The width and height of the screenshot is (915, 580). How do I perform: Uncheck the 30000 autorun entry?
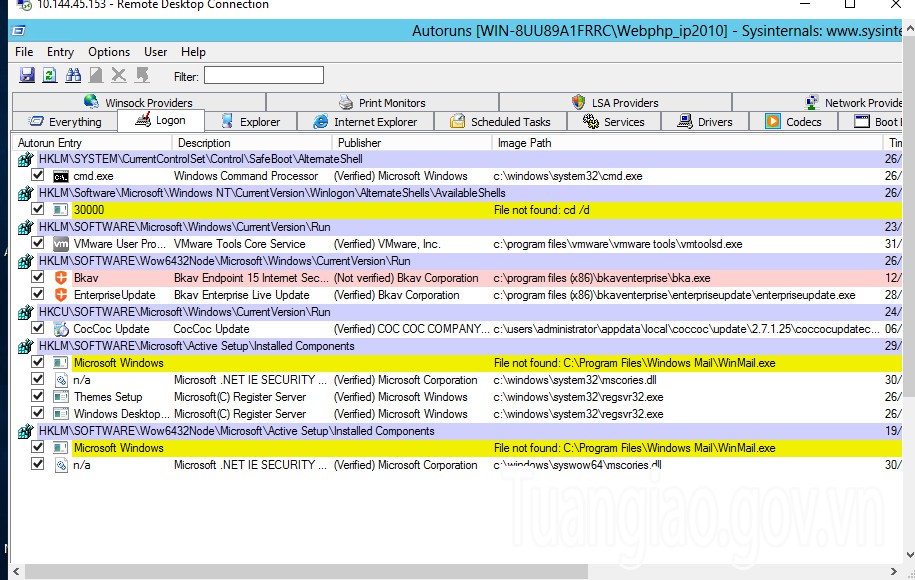(x=38, y=209)
